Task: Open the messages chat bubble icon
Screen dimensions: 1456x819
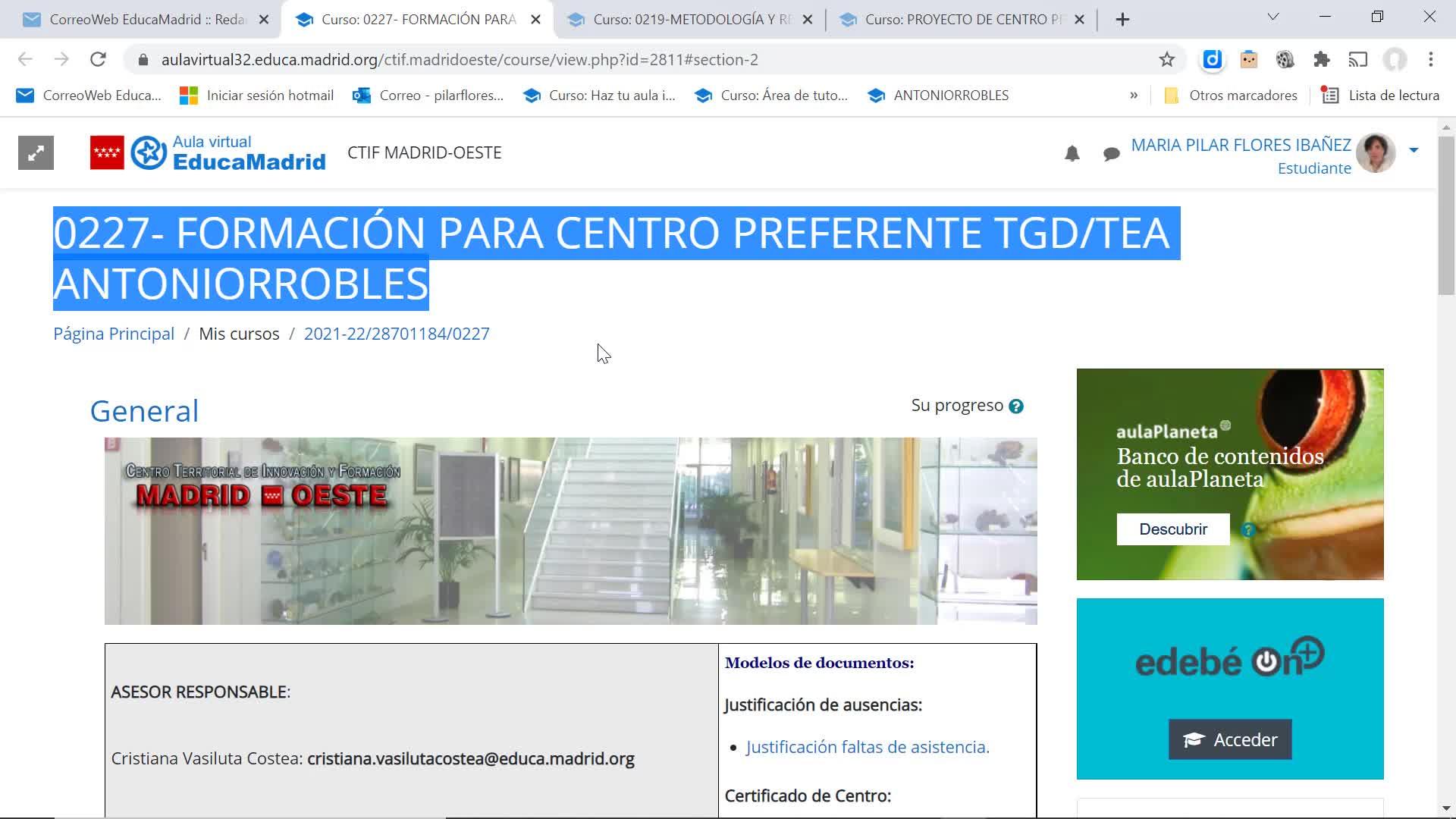Action: tap(1112, 154)
